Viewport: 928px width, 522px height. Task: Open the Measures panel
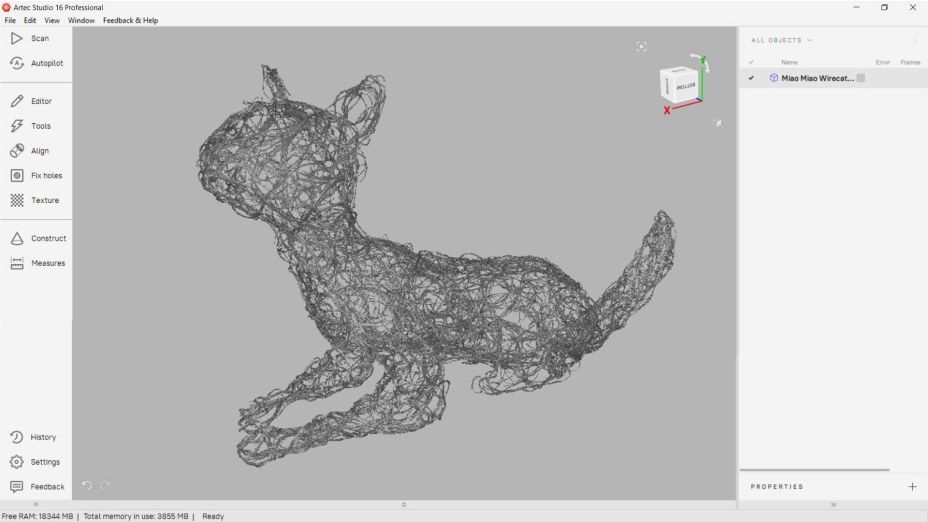[x=36, y=263]
